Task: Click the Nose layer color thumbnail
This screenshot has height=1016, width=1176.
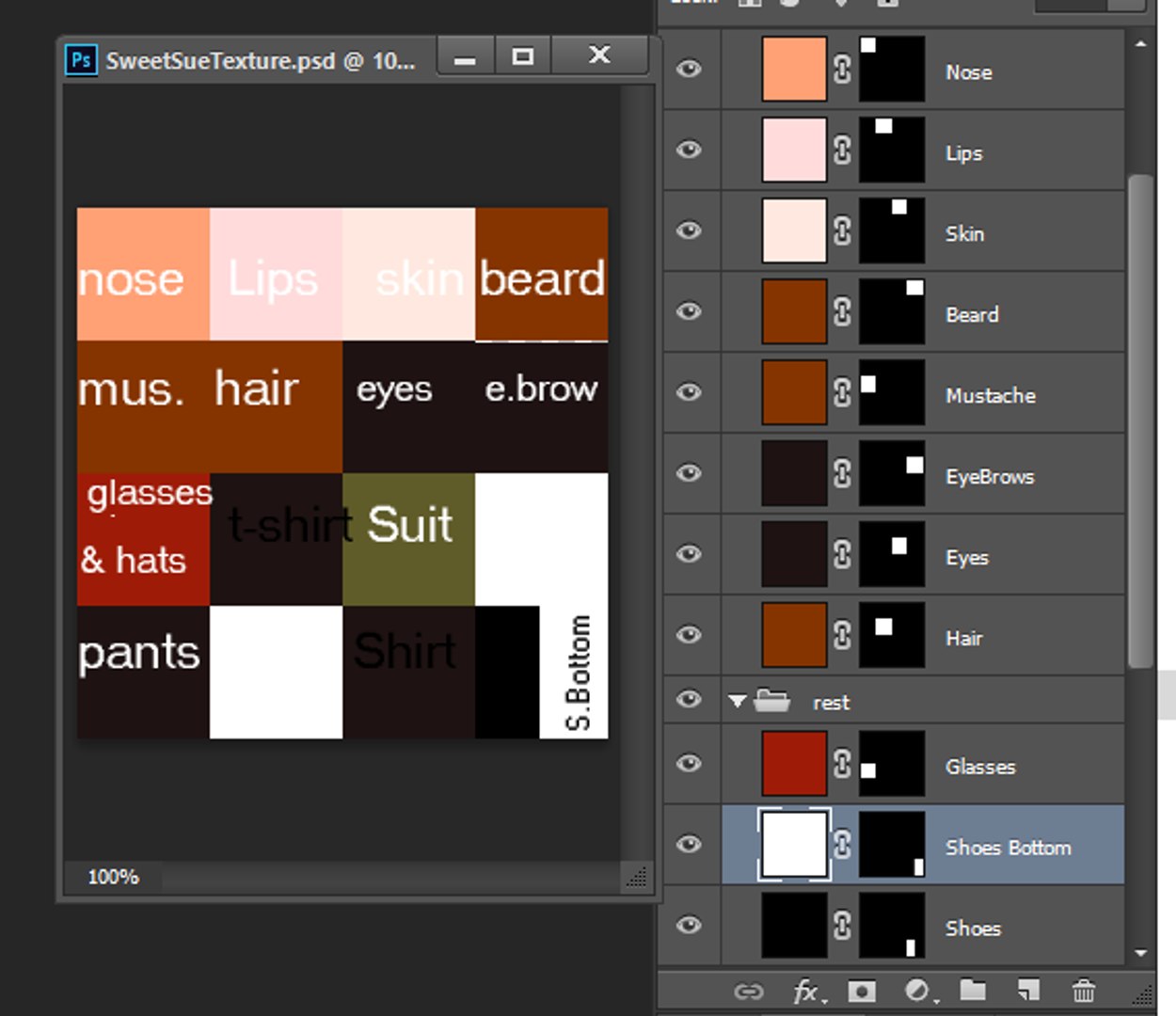Action: (794, 69)
